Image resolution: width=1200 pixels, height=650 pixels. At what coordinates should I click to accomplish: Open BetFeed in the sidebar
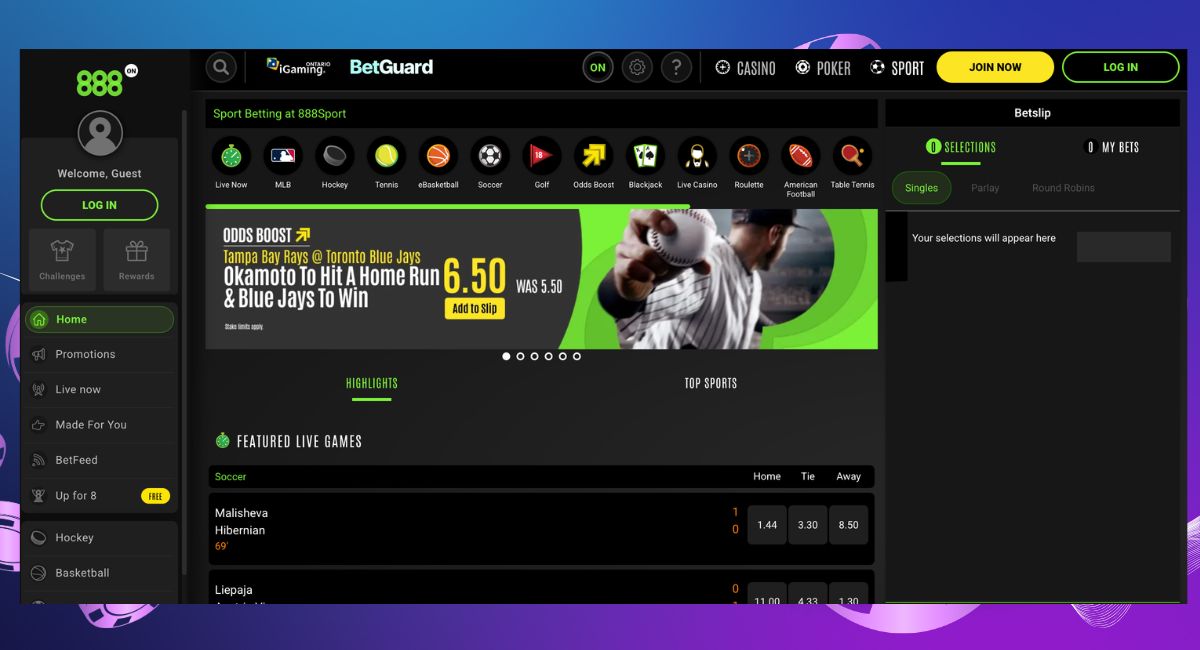point(99,460)
